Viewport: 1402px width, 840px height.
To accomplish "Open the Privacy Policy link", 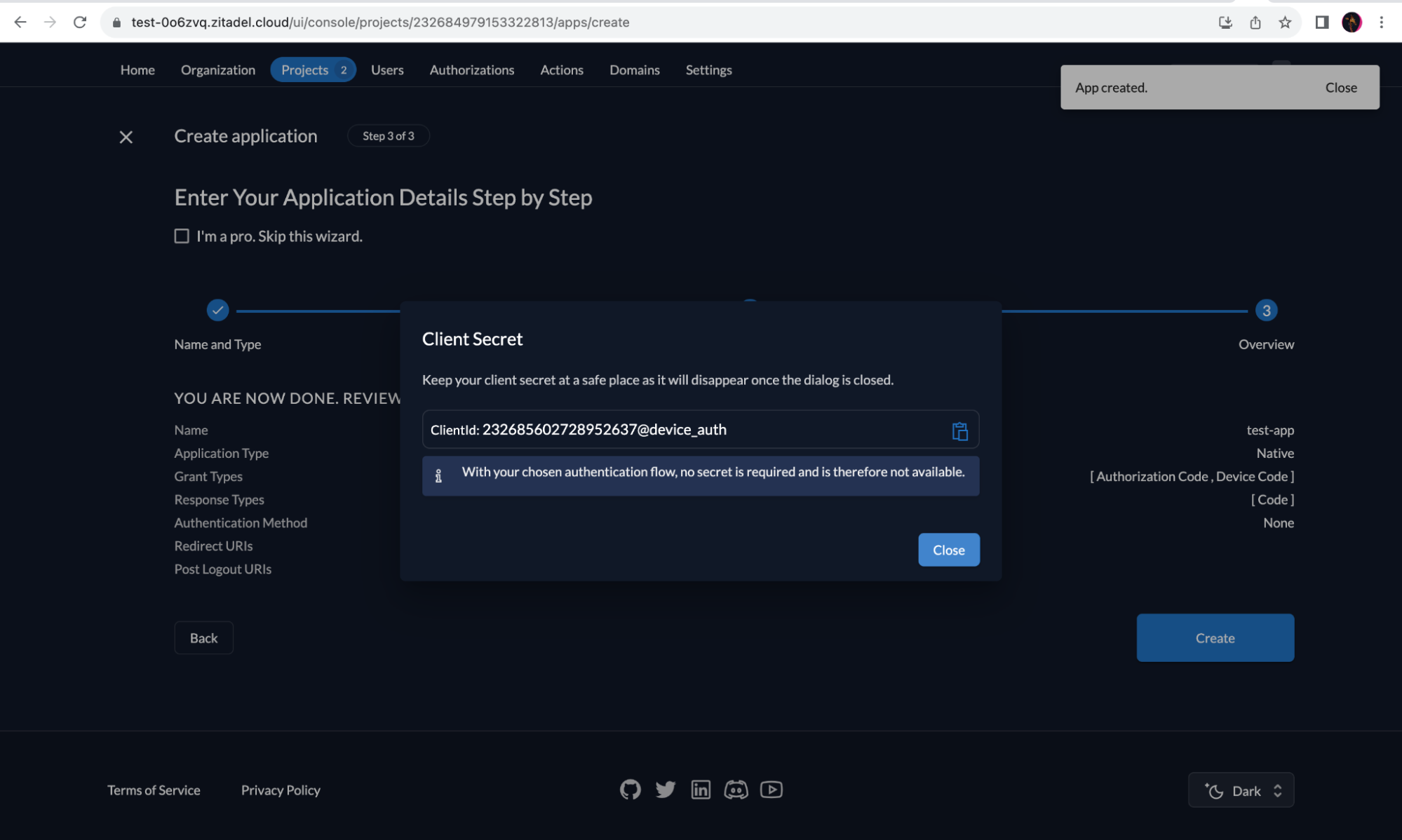I will click(x=281, y=790).
